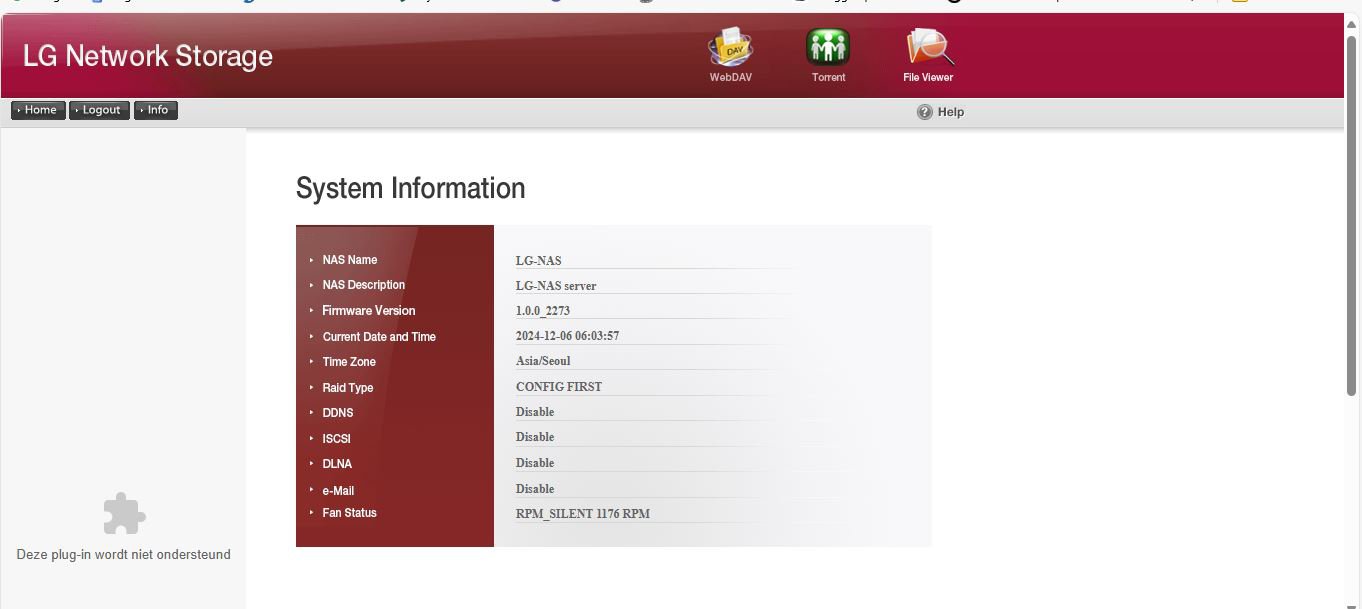
Task: Click the e-Mail Disable value
Action: click(x=535, y=489)
